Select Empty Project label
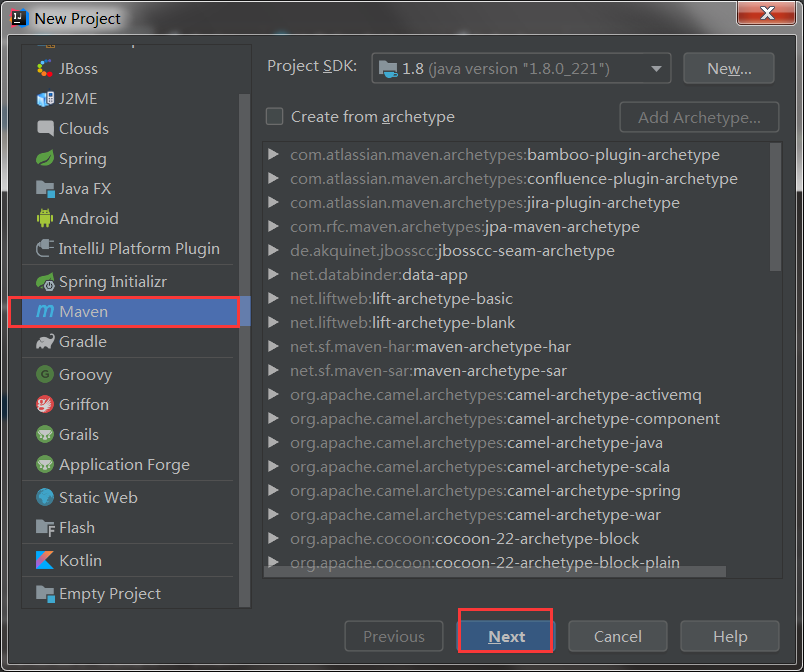This screenshot has width=804, height=672. click(110, 594)
